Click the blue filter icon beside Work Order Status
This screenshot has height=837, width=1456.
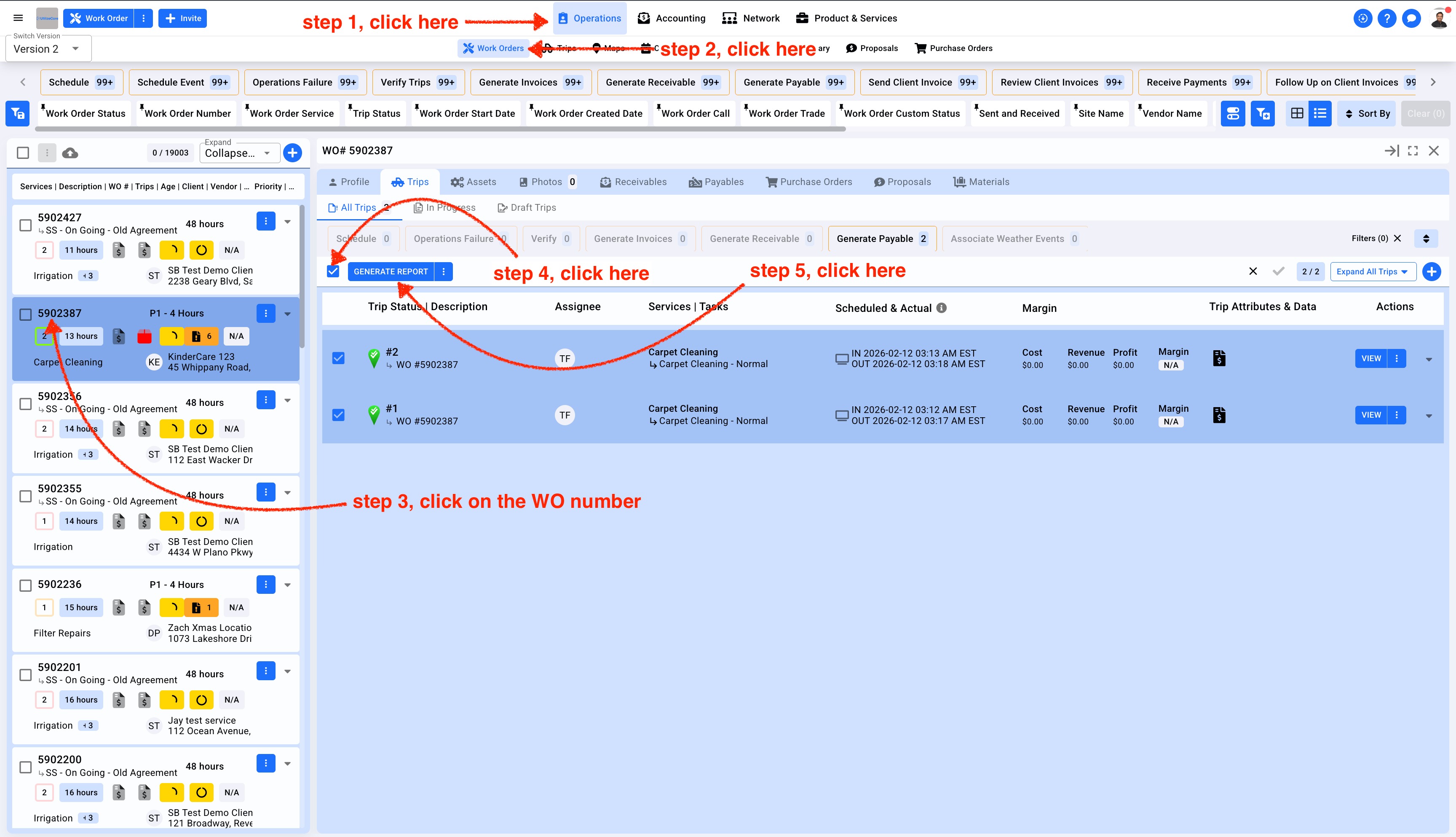click(x=17, y=113)
